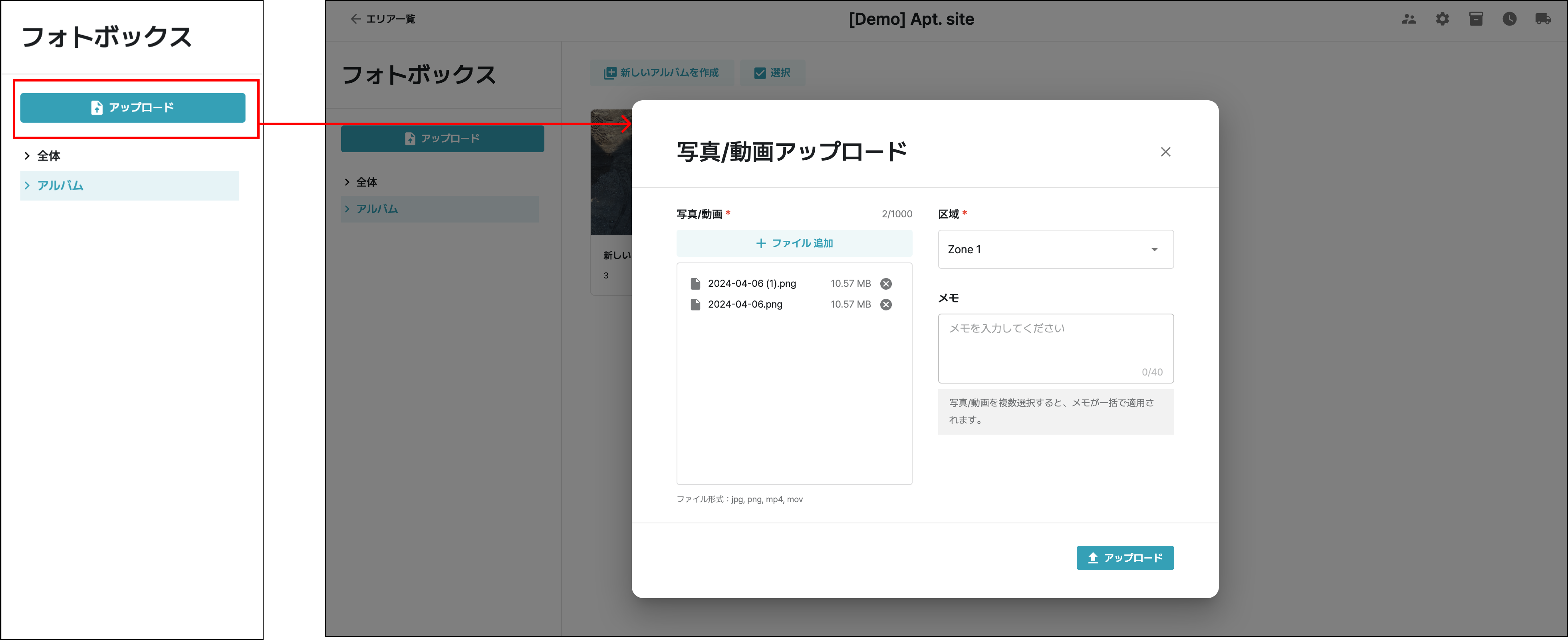Remove file 2024-04-06.png from list
This screenshot has height=640, width=1568.
click(x=886, y=304)
